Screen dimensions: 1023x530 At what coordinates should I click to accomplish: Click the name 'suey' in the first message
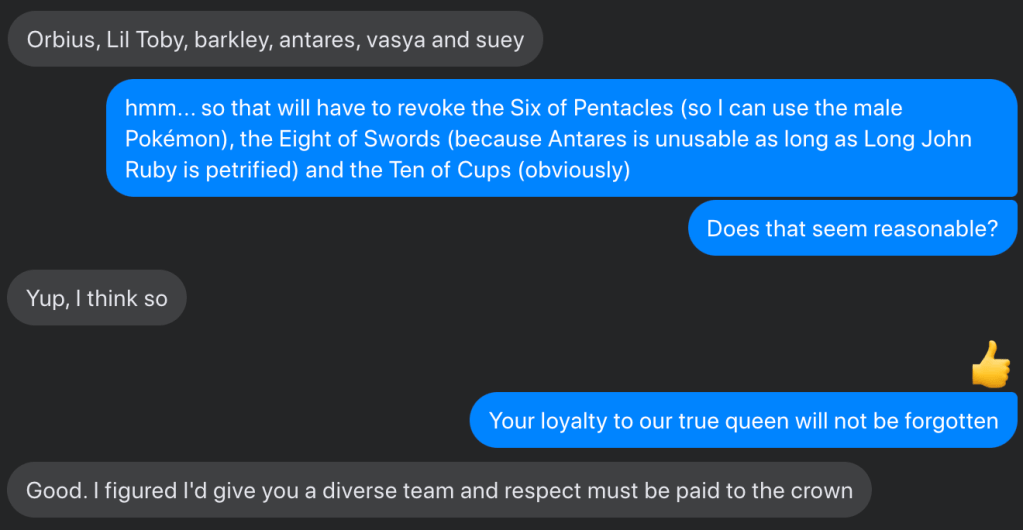coord(500,41)
